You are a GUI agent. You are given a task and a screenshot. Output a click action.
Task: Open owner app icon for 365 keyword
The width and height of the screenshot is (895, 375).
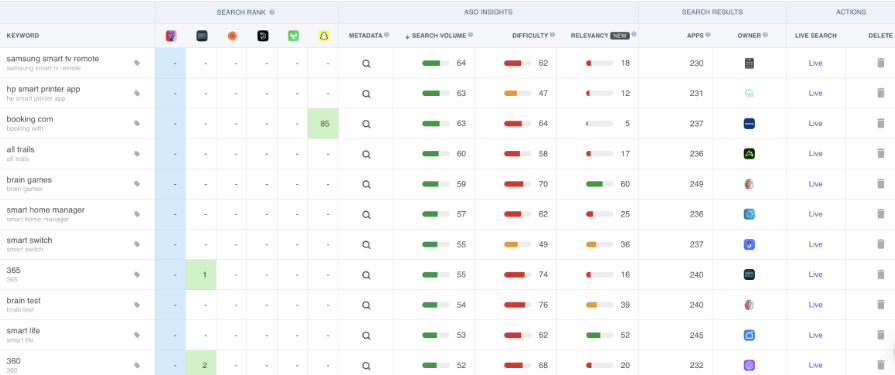(749, 275)
